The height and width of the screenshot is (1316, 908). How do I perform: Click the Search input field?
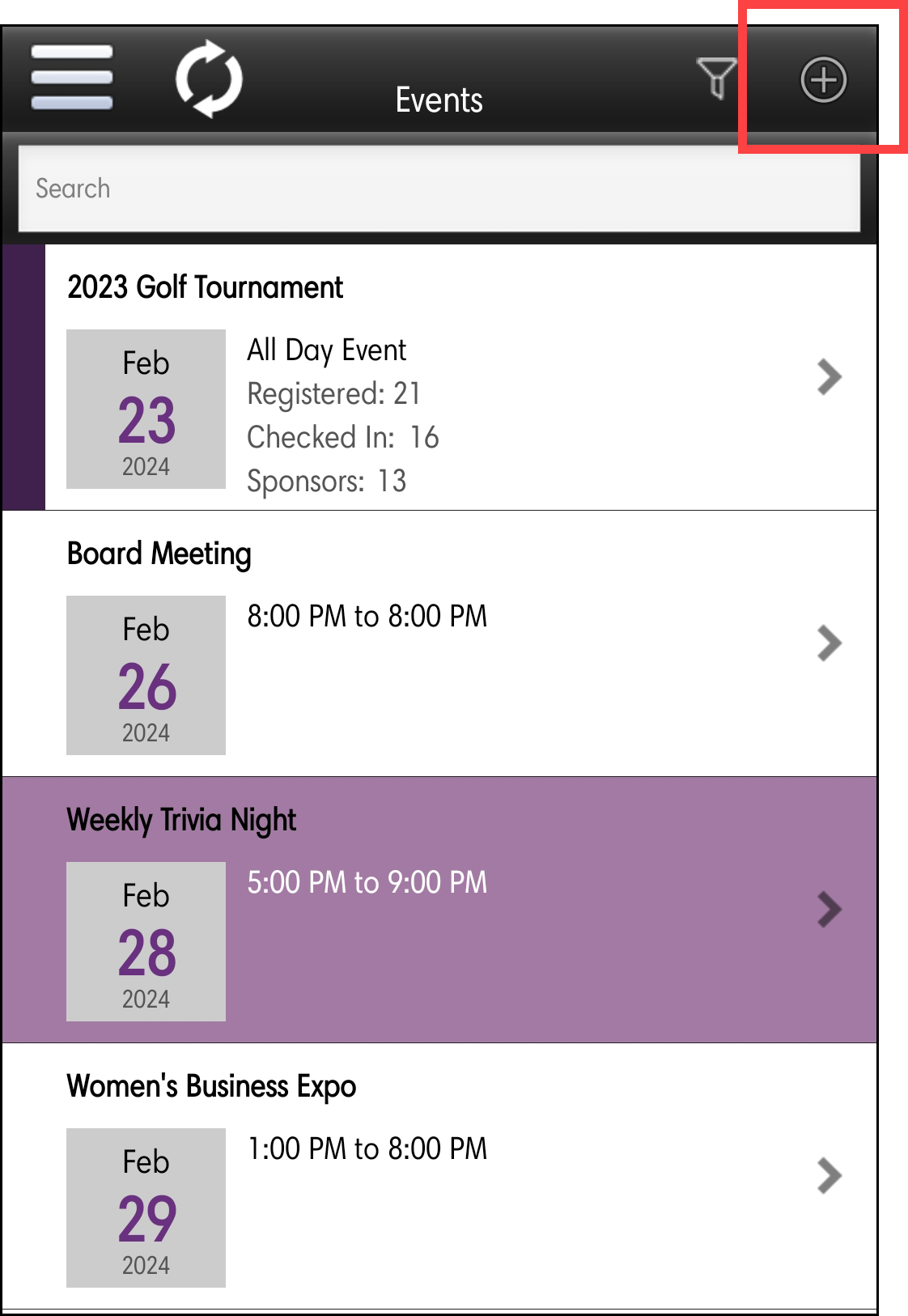[x=439, y=189]
